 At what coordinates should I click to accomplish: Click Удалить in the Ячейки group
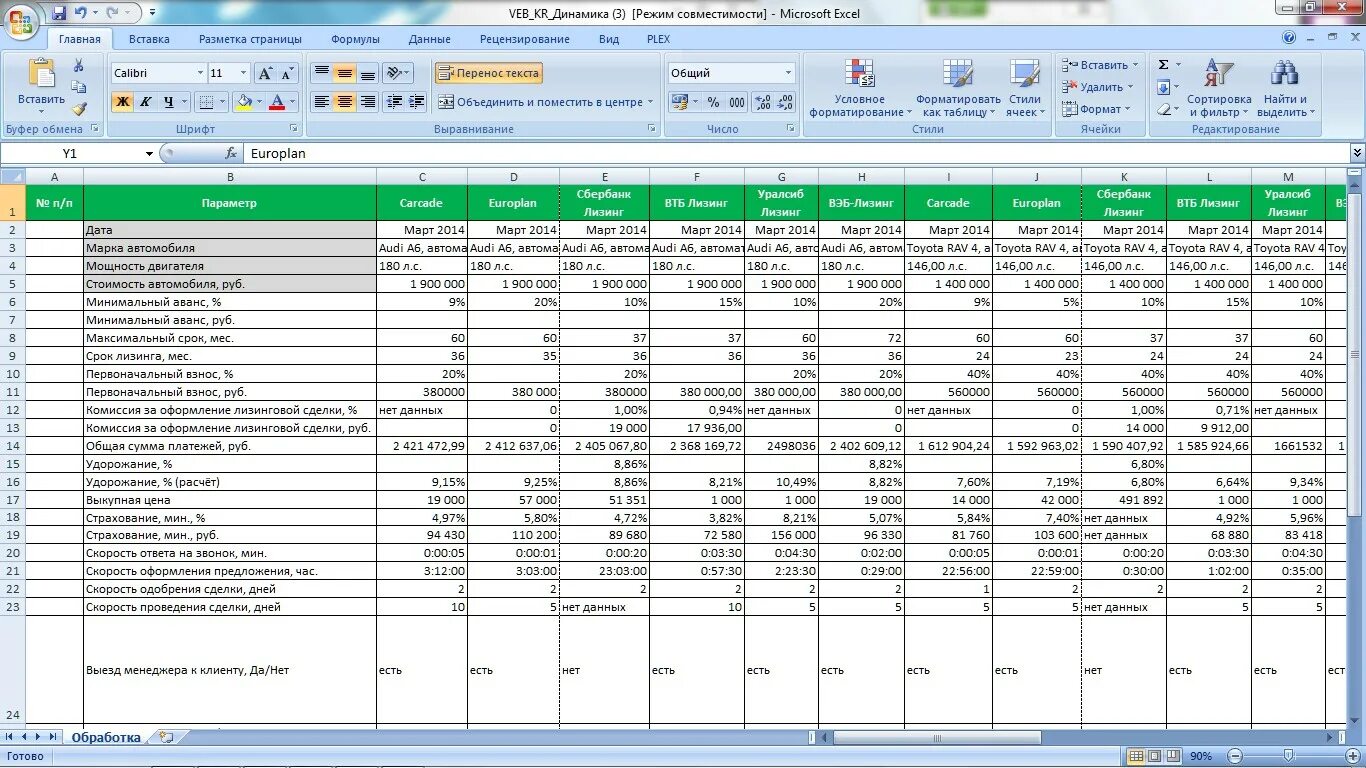1097,87
